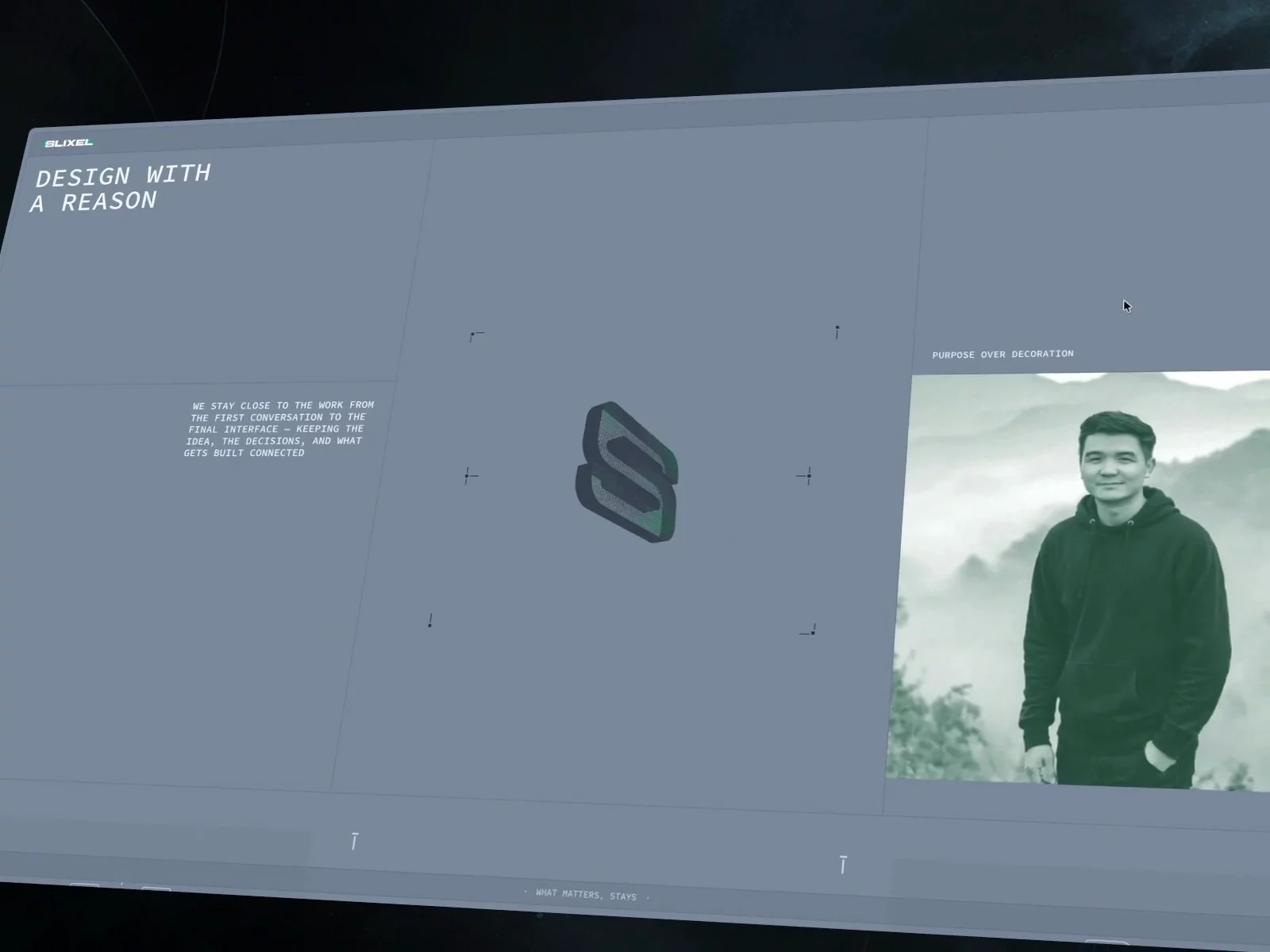
Task: Click the 3D S logo in the center
Action: 627,473
